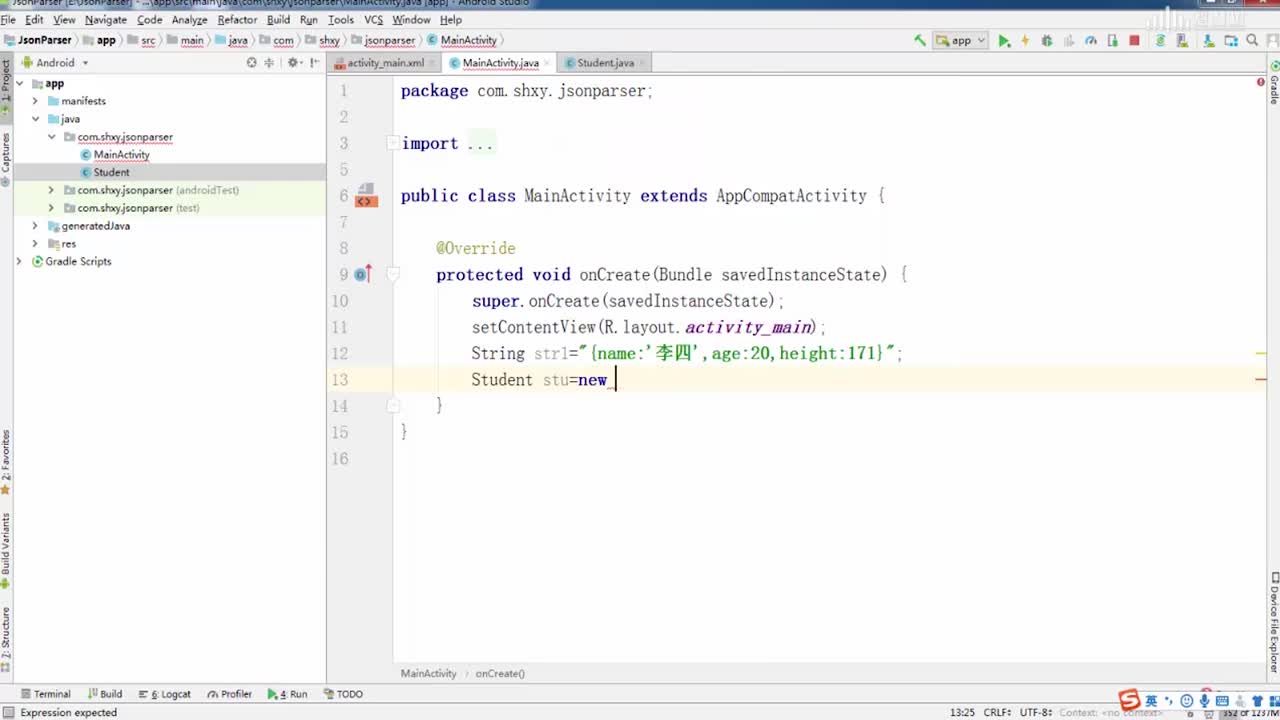
Task: Open the TODO tool window
Action: coord(343,694)
